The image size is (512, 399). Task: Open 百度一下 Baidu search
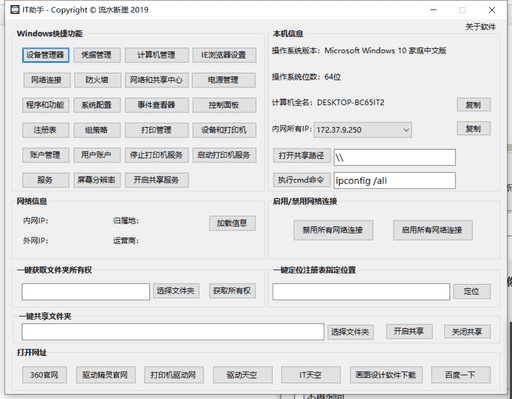[461, 375]
